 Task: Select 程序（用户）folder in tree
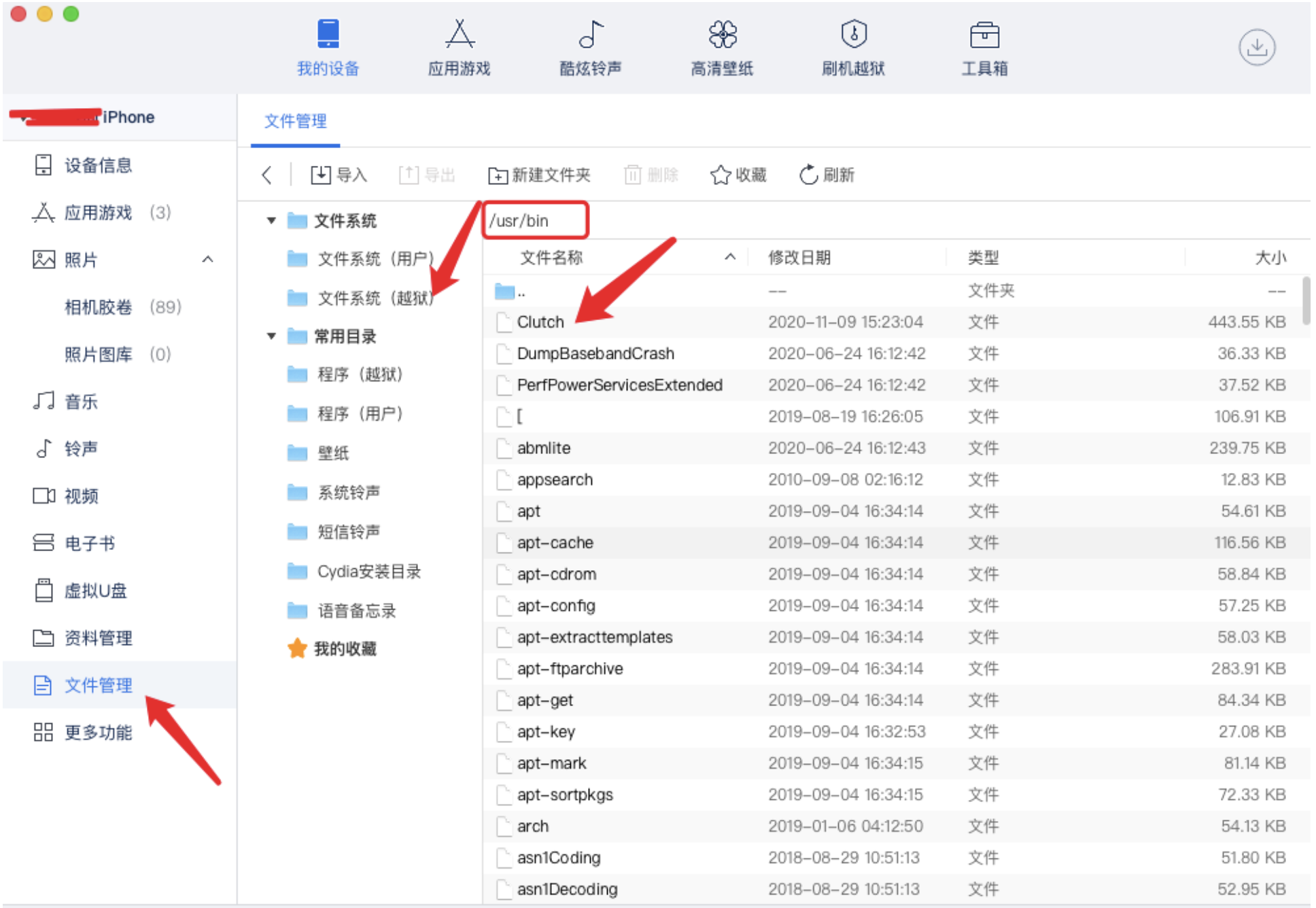345,414
